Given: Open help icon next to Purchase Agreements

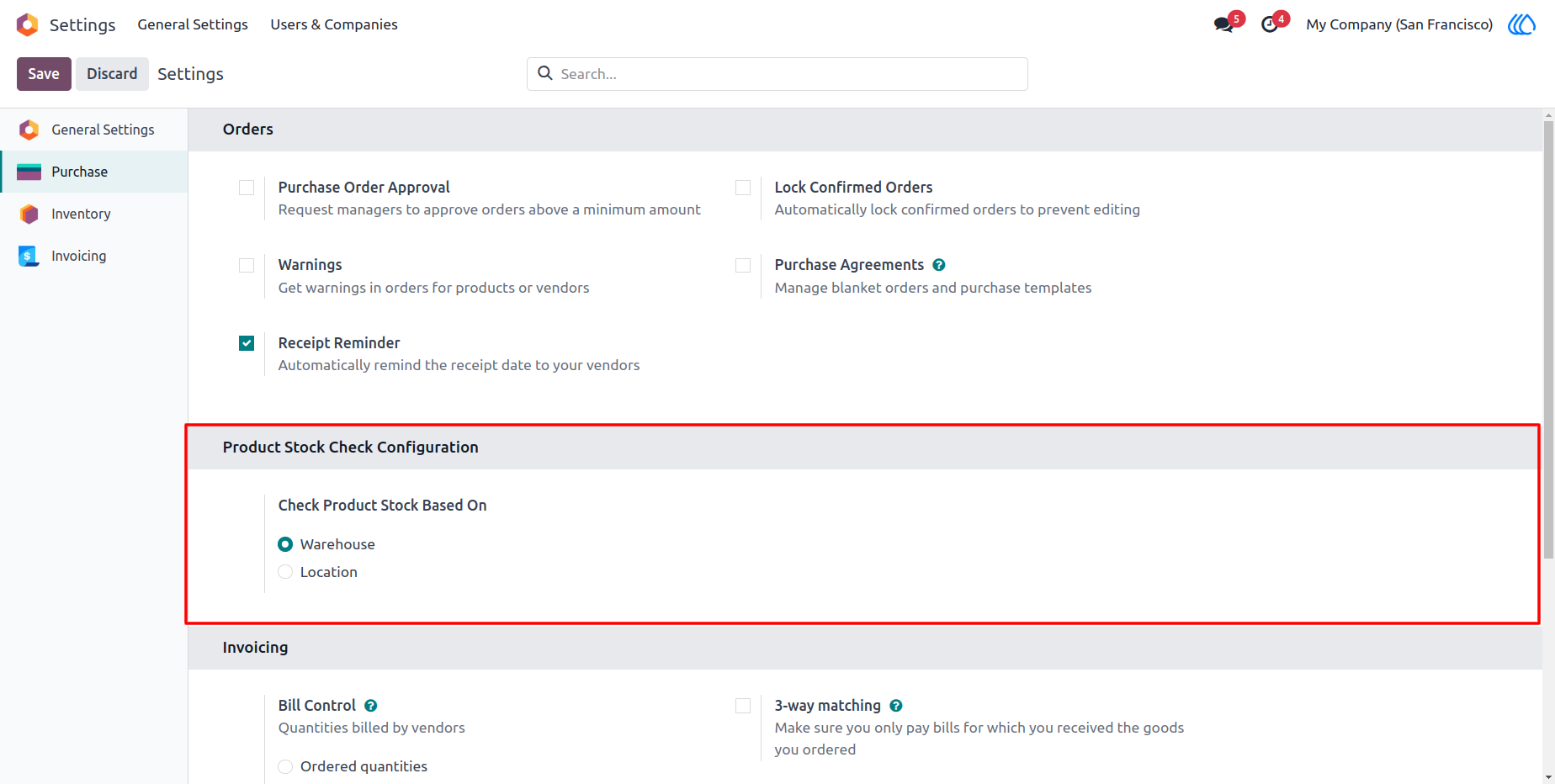Looking at the screenshot, I should (939, 265).
